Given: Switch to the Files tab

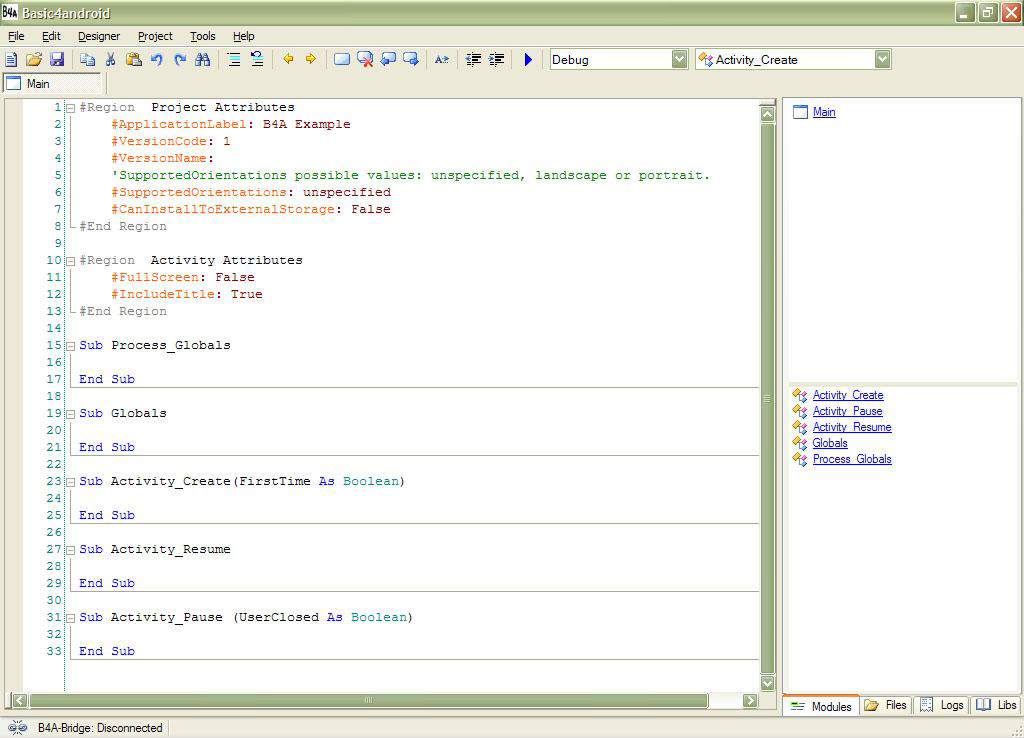Looking at the screenshot, I should (x=886, y=705).
